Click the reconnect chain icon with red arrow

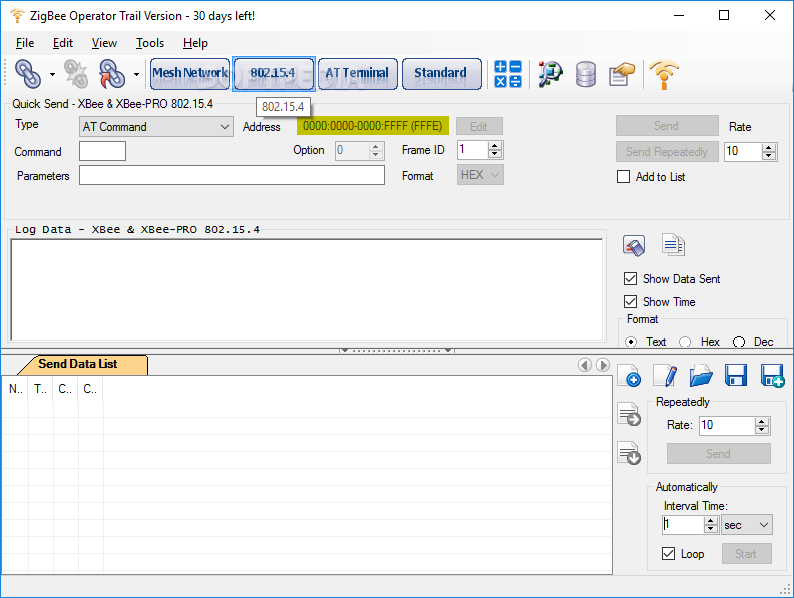pyautogui.click(x=112, y=74)
